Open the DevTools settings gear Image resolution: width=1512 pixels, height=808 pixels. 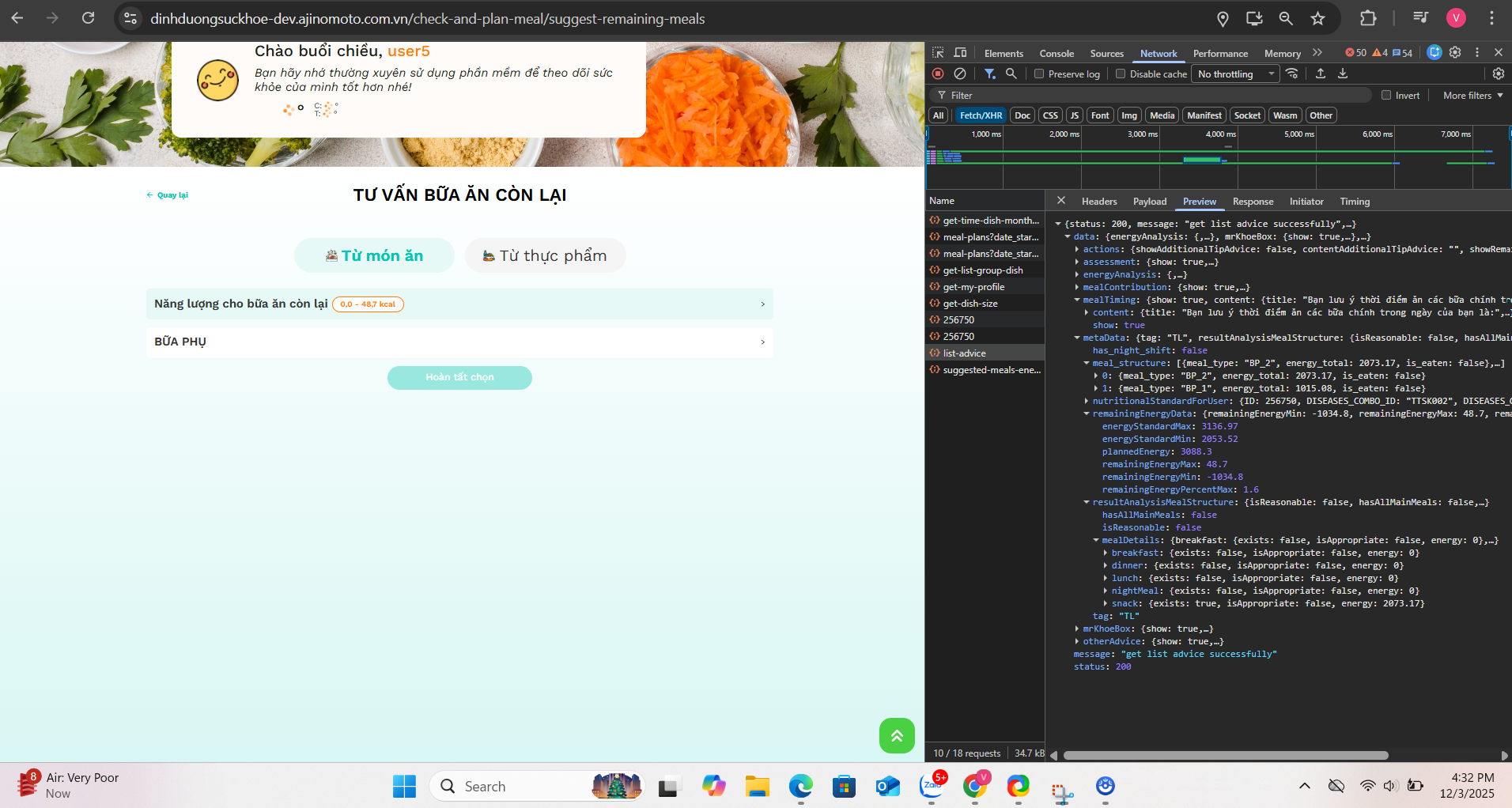(x=1455, y=53)
